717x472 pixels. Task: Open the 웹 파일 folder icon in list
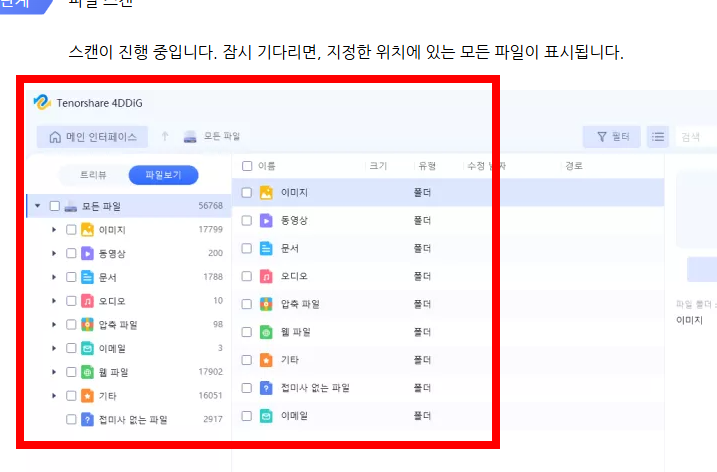coord(266,332)
